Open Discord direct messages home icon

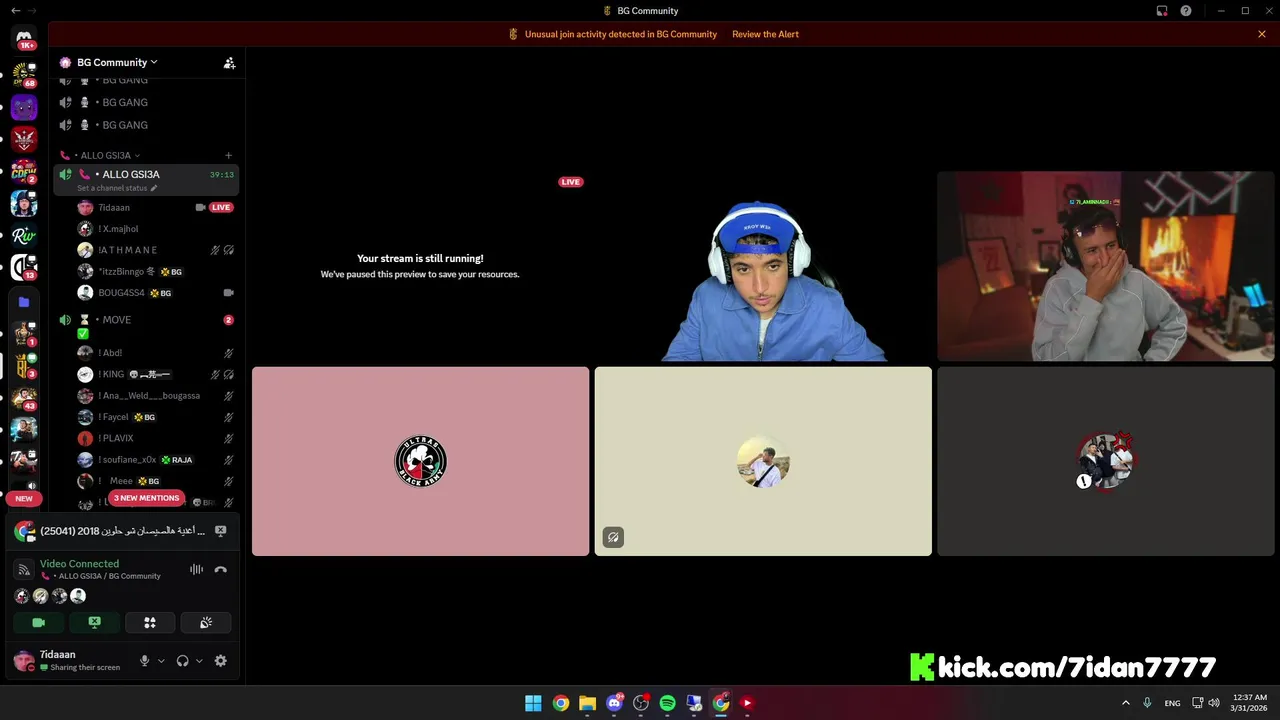click(x=24, y=38)
